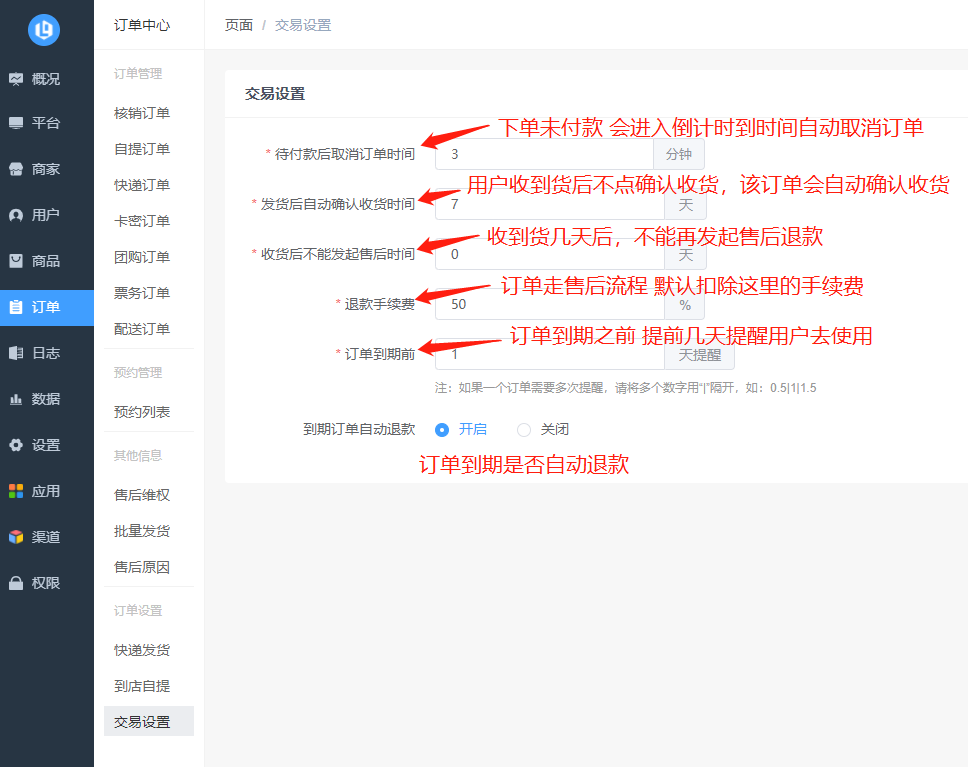The height and width of the screenshot is (767, 968).
Task: Click 到期订单自动退款 label
Action: point(359,429)
